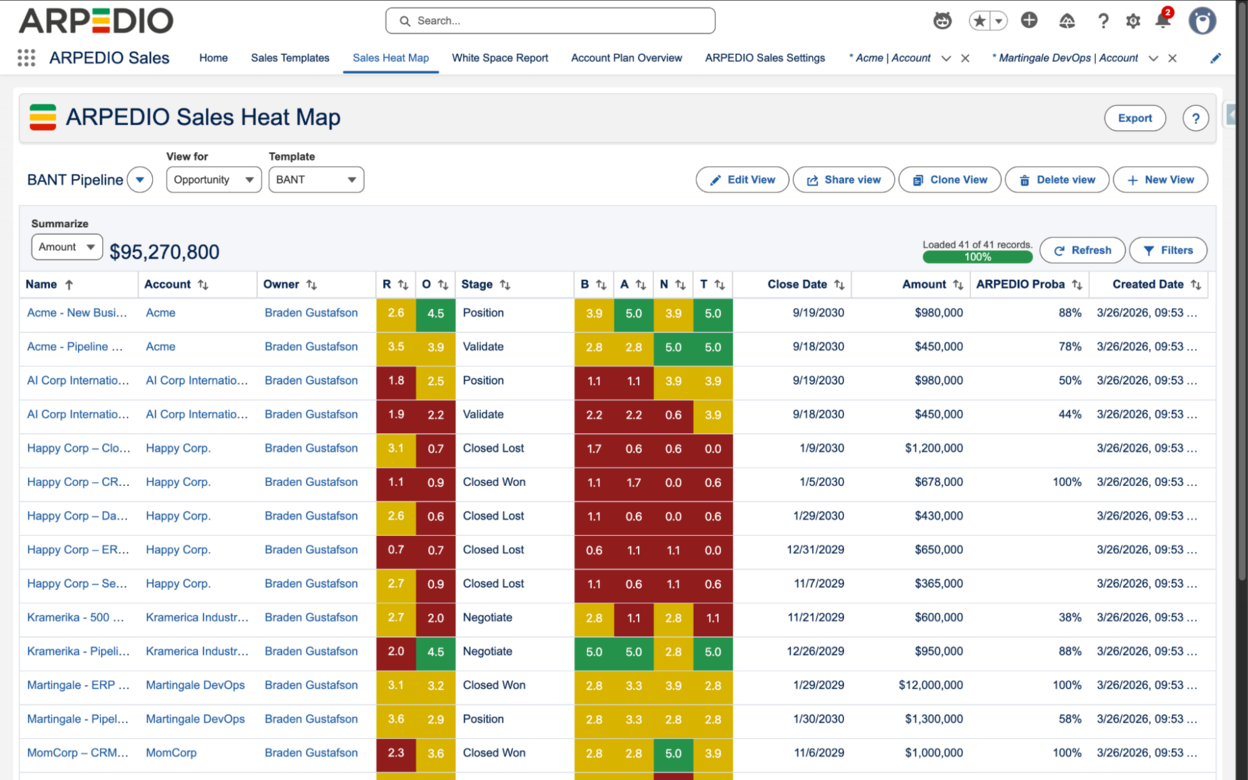
Task: Sort by the R column sort icon
Action: (403, 285)
